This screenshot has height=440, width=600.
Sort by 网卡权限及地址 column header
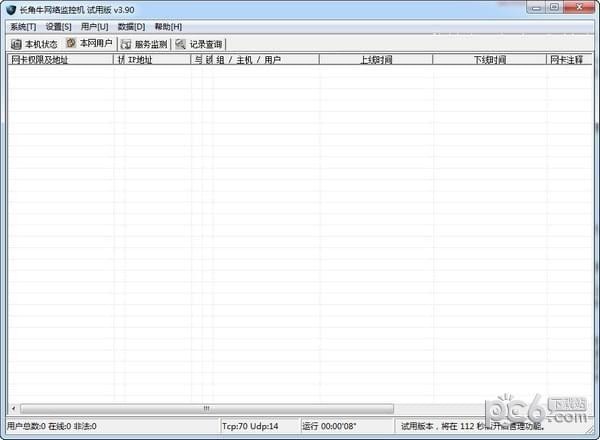(60, 60)
